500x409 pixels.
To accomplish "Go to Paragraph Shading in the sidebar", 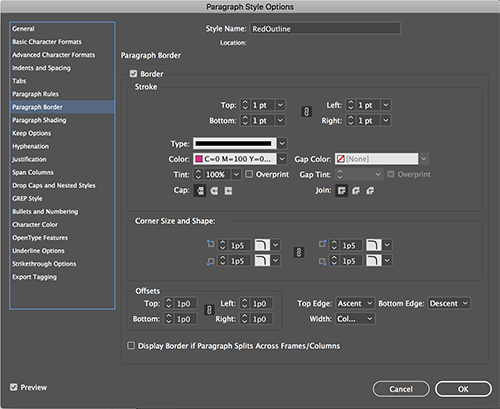I will click(39, 120).
